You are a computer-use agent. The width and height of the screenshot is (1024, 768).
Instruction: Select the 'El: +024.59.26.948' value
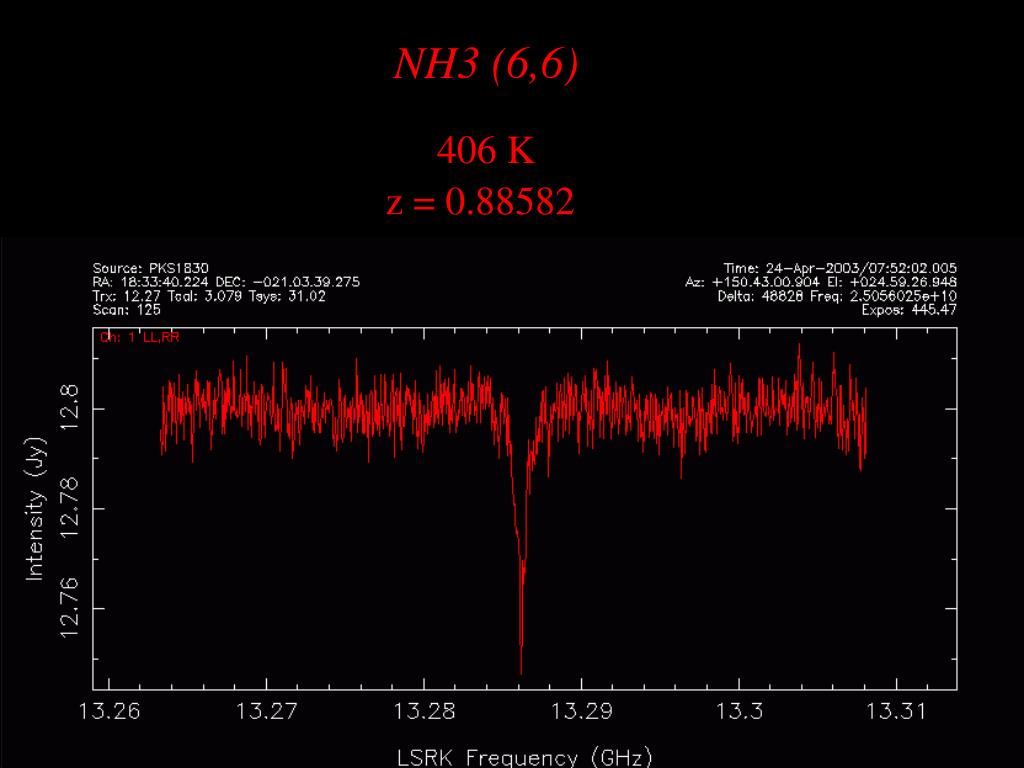point(891,282)
